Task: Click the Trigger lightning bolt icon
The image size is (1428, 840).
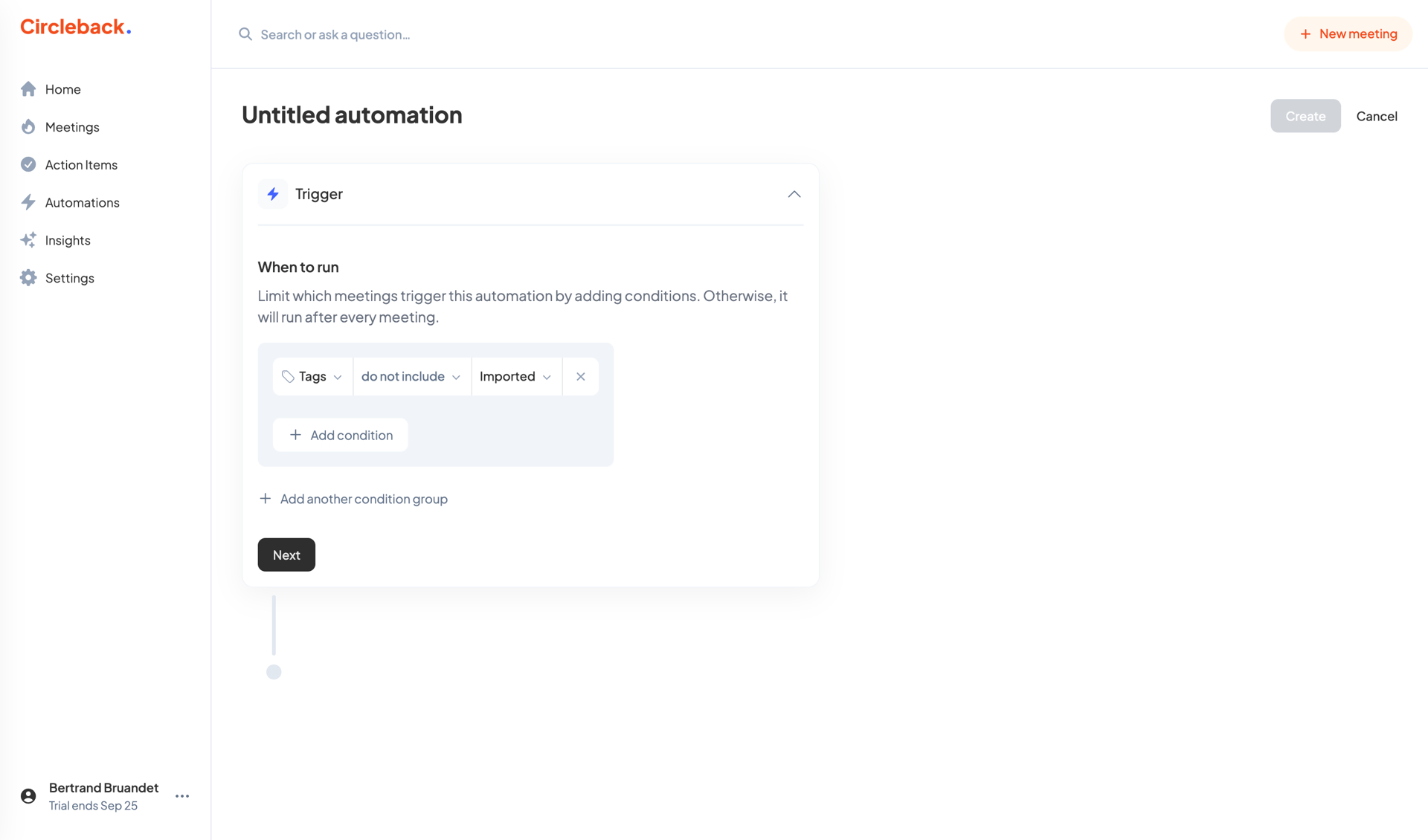Action: tap(273, 194)
